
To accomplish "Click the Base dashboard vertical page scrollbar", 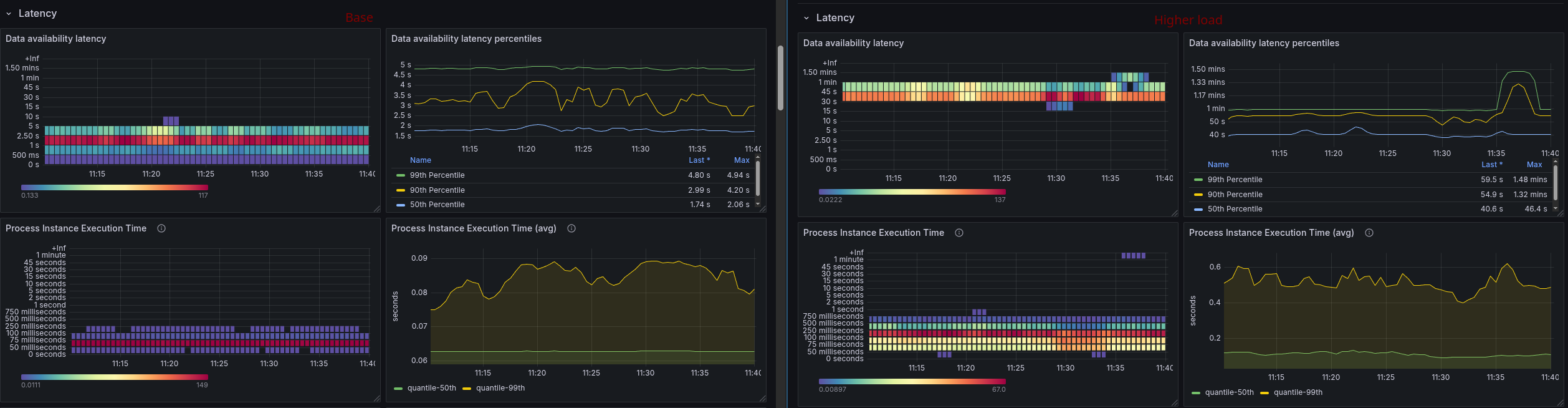I will pos(780,77).
